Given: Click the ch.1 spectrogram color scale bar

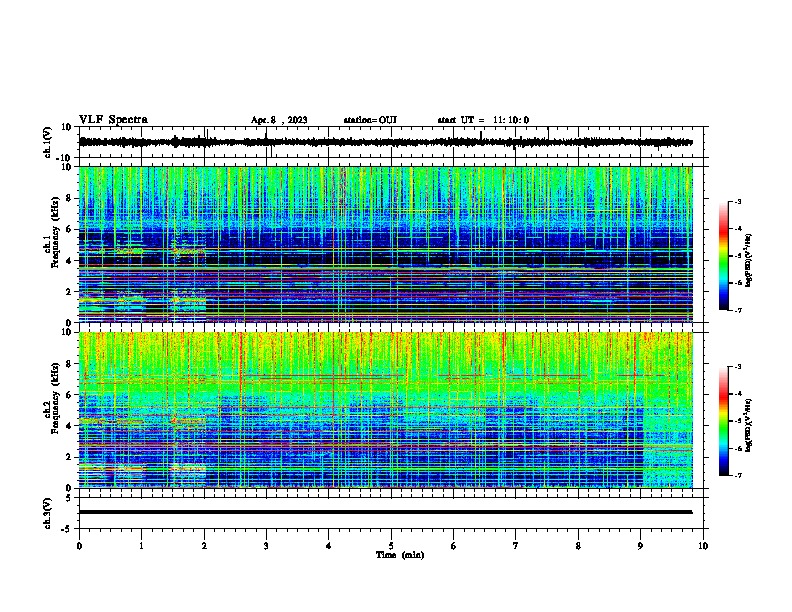Looking at the screenshot, I should 723,256.
